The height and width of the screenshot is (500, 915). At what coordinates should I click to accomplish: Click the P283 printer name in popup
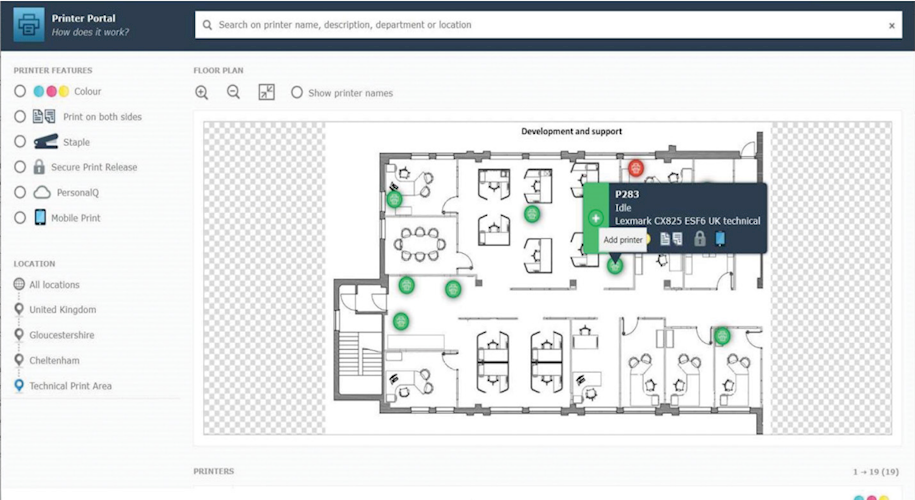click(x=627, y=194)
